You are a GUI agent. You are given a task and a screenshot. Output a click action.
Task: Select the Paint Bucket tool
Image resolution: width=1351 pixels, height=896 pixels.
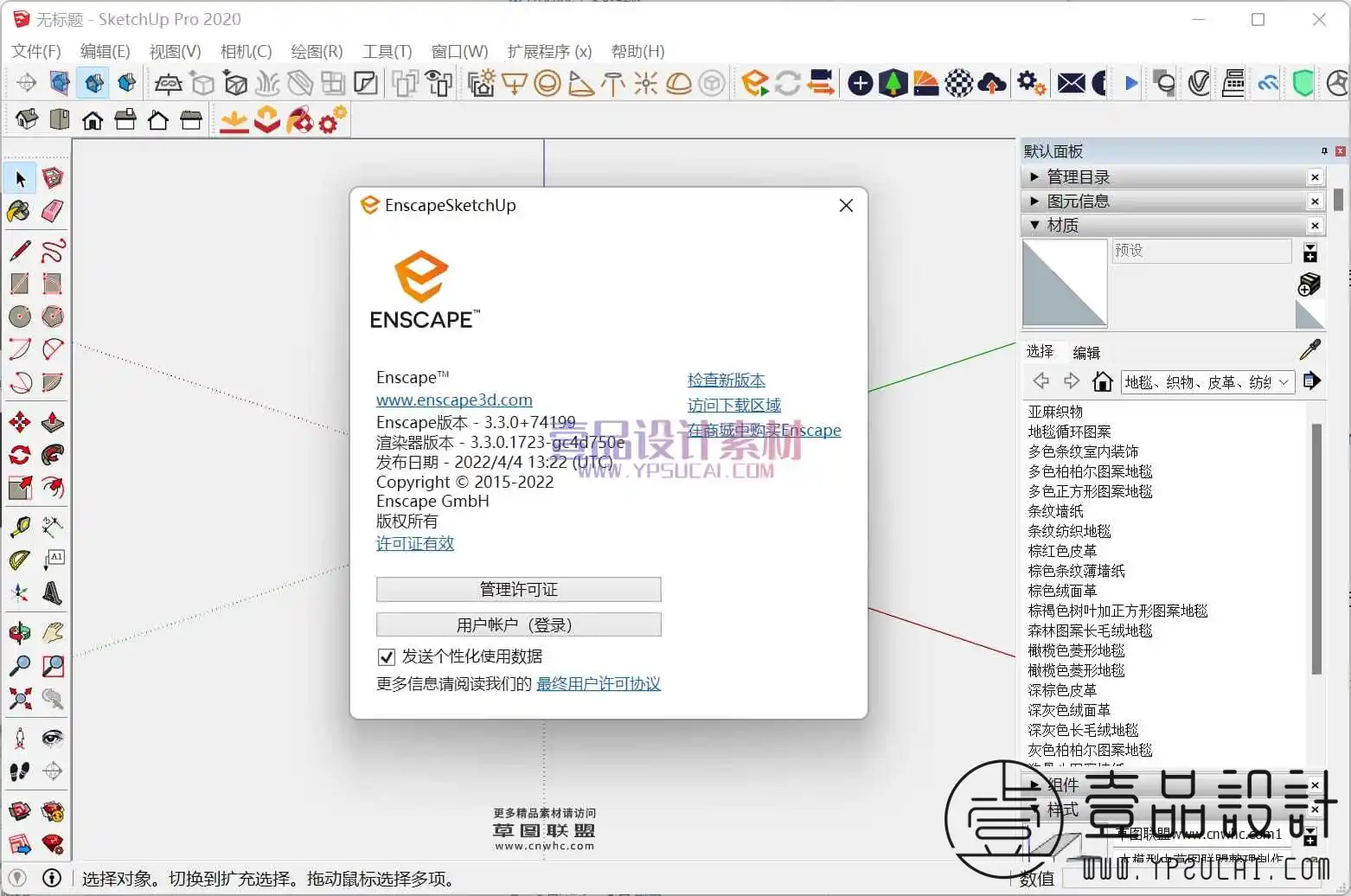click(19, 211)
